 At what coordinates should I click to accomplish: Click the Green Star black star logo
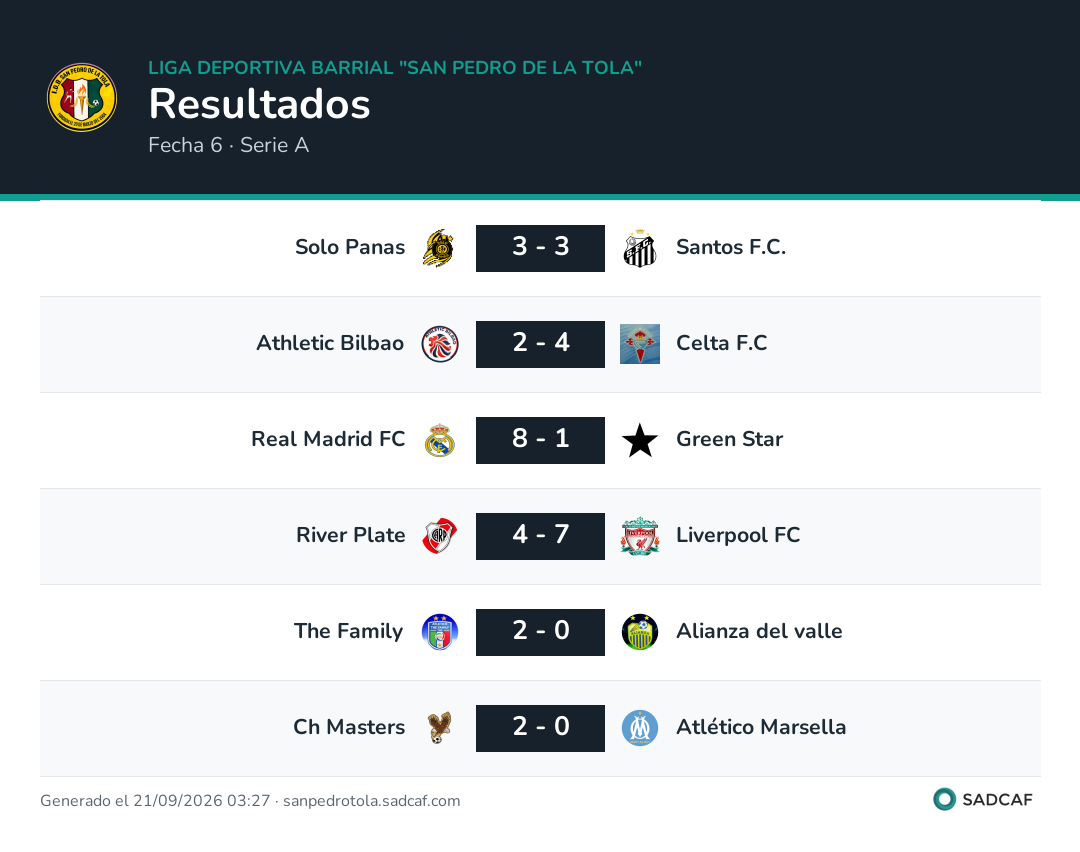click(x=640, y=440)
